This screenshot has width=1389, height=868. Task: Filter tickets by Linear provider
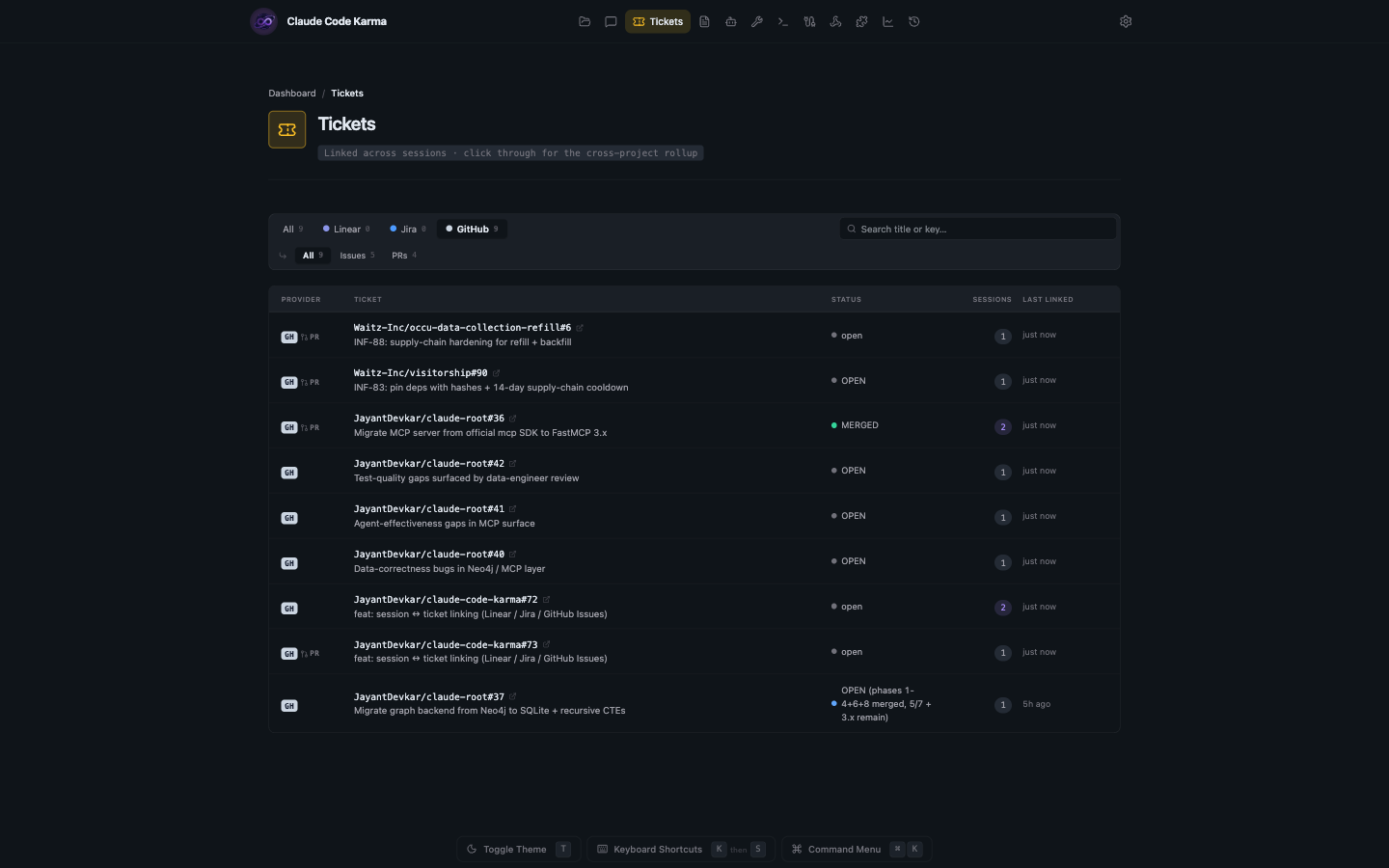[346, 230]
